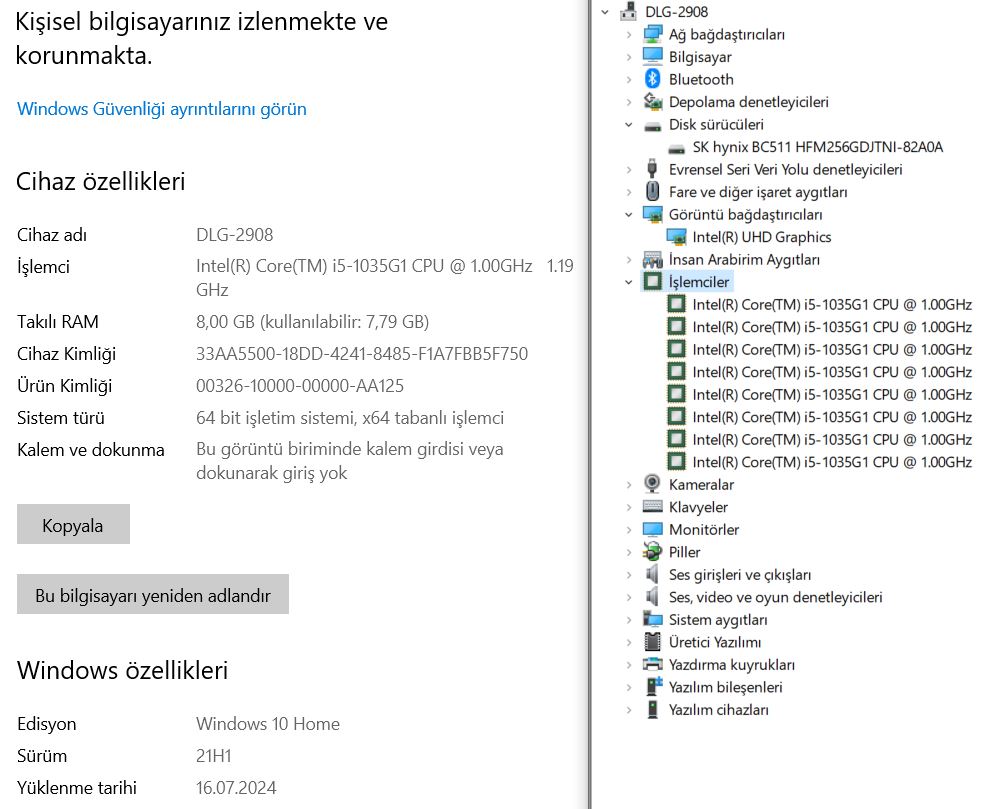Image resolution: width=1006 pixels, height=809 pixels.
Task: Expand the Evrensel Seri Veri Yolu denetleyicileri category
Action: point(629,169)
